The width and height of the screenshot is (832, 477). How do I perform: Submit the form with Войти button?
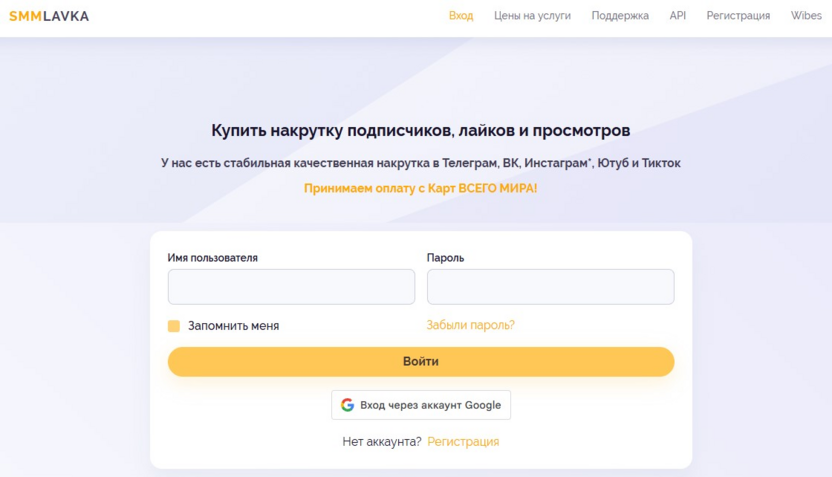click(x=421, y=362)
